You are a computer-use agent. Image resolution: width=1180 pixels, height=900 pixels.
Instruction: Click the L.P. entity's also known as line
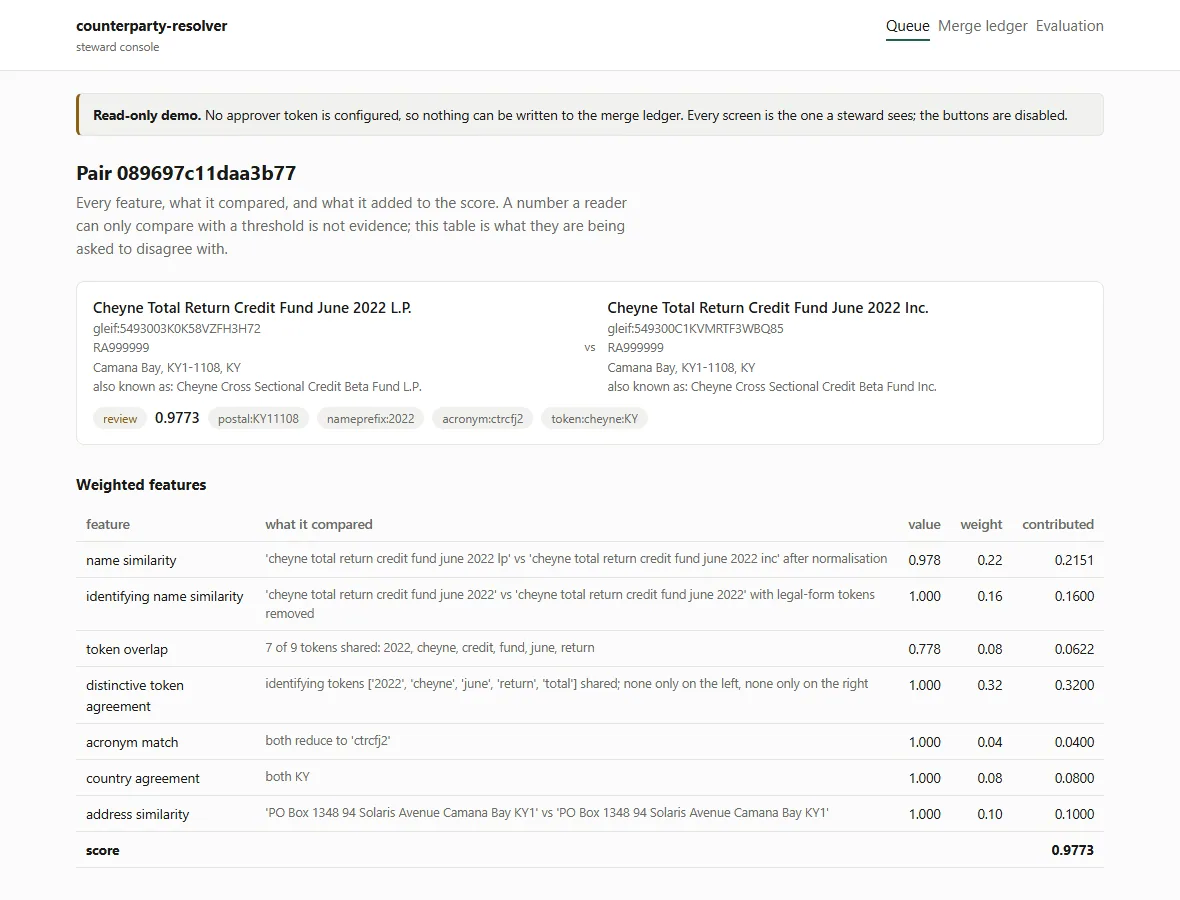click(257, 387)
